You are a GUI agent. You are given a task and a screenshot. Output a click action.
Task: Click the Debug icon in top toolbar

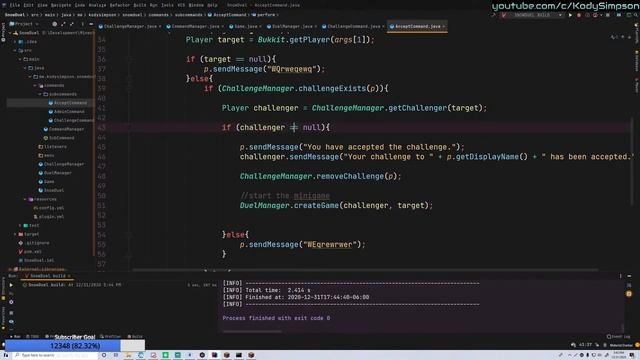(579, 15)
